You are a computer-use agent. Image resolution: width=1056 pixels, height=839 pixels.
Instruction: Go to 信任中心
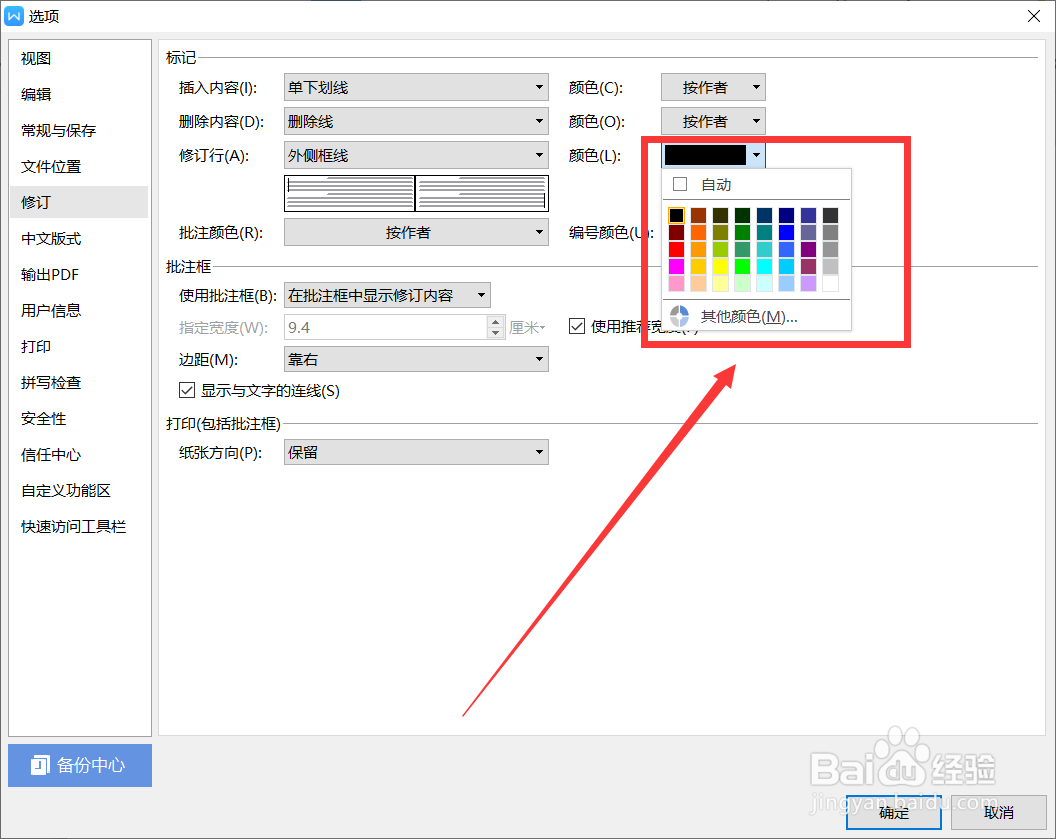79,455
